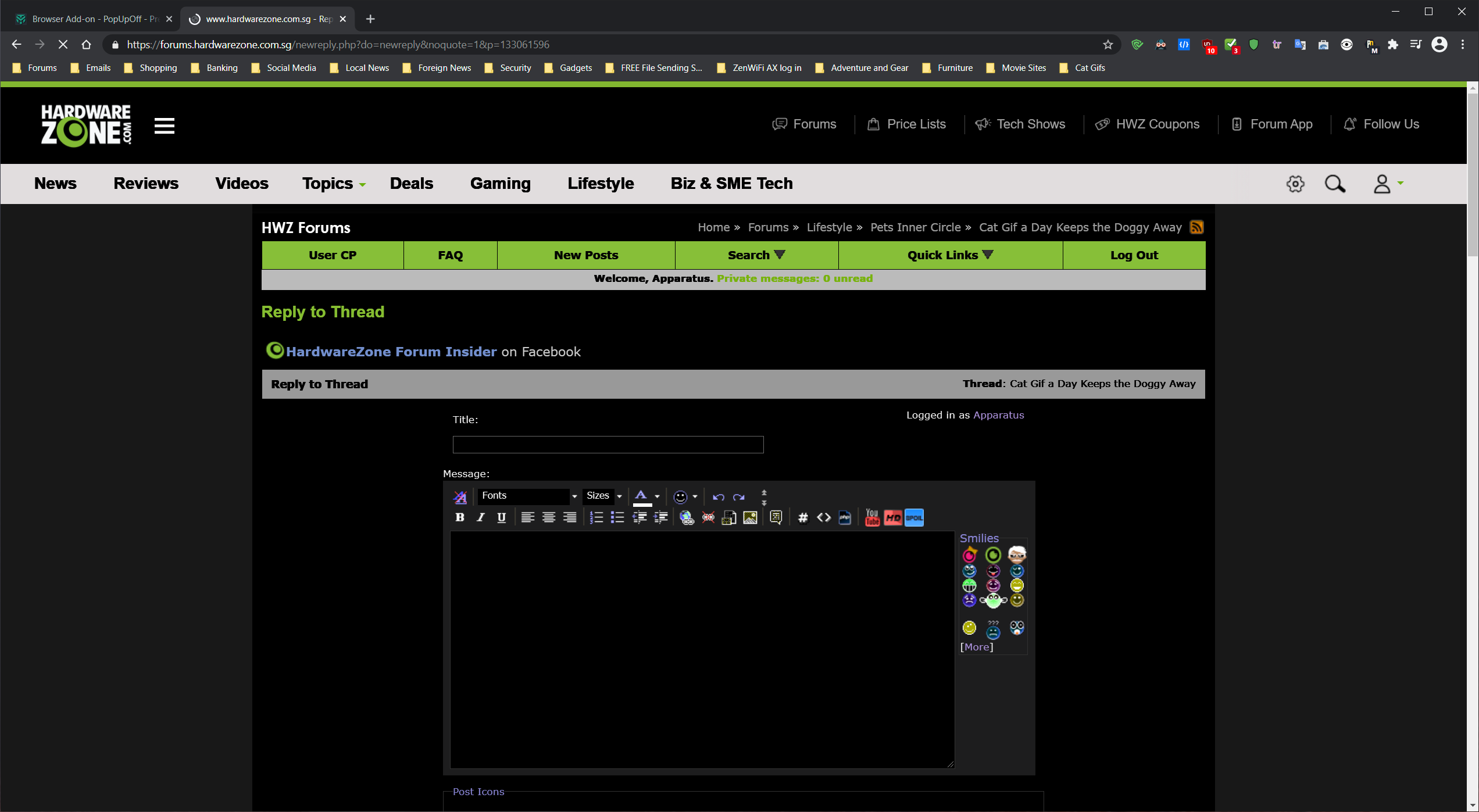Toggle bold formatting in editor
1479x812 pixels.
(x=460, y=517)
